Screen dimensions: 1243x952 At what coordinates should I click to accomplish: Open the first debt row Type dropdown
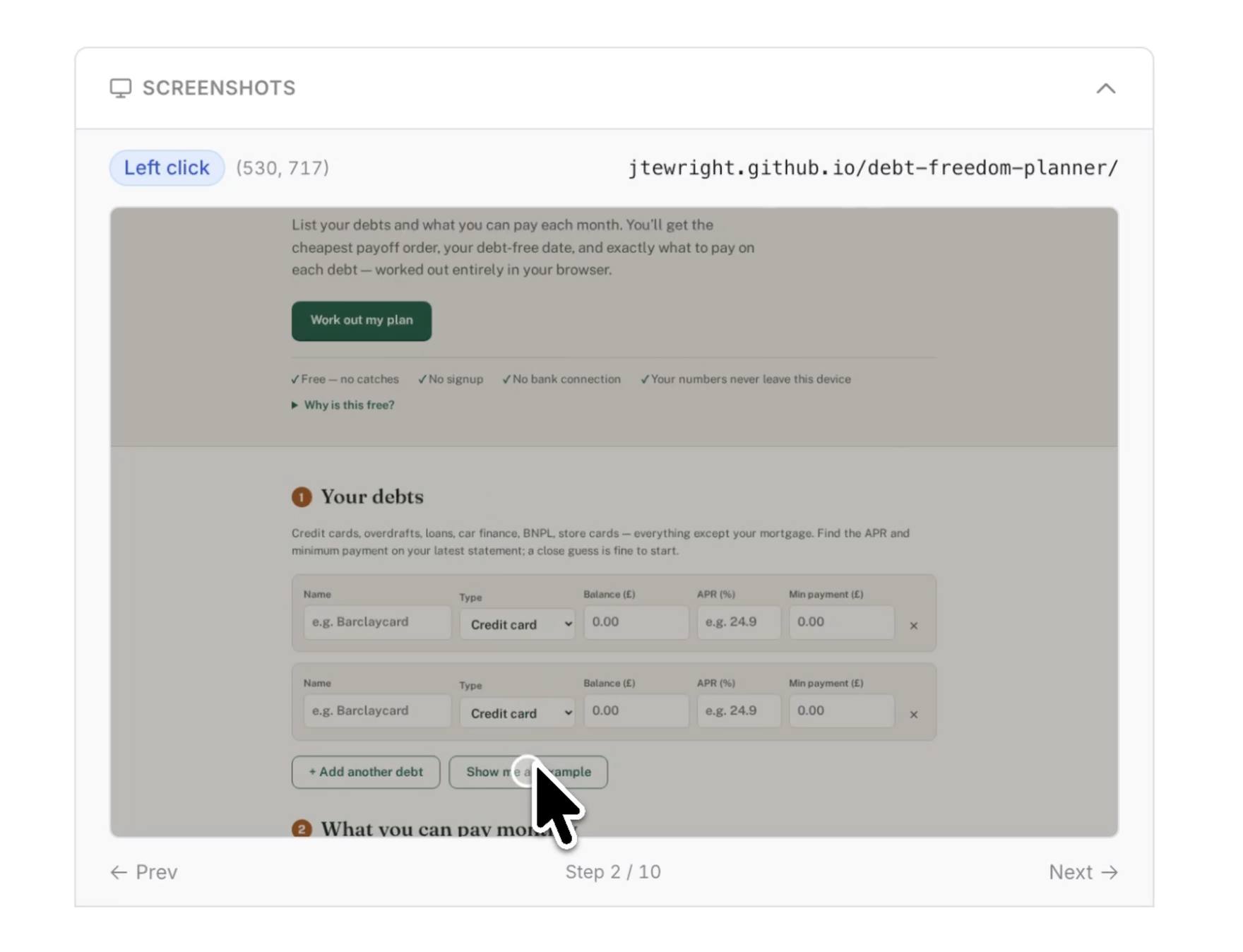(x=517, y=625)
